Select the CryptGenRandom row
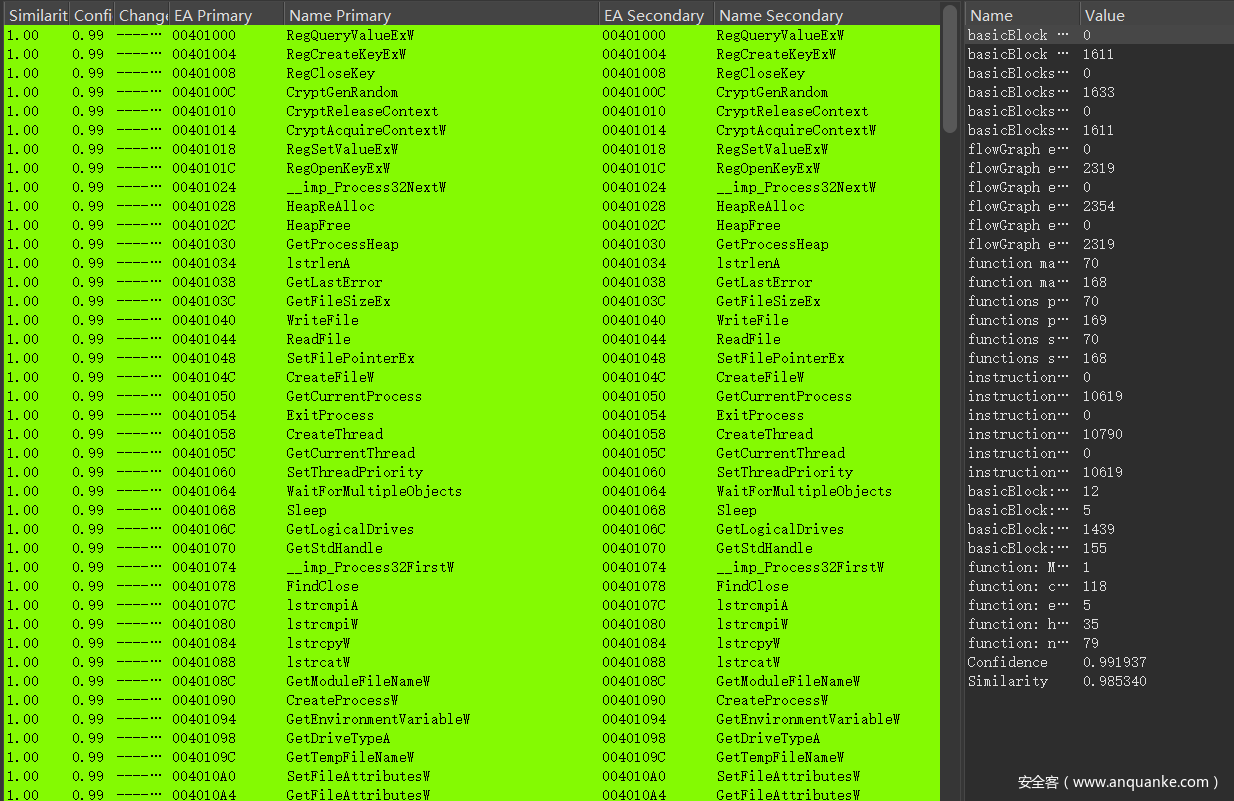Screen dimensions: 1234x801 (471, 92)
